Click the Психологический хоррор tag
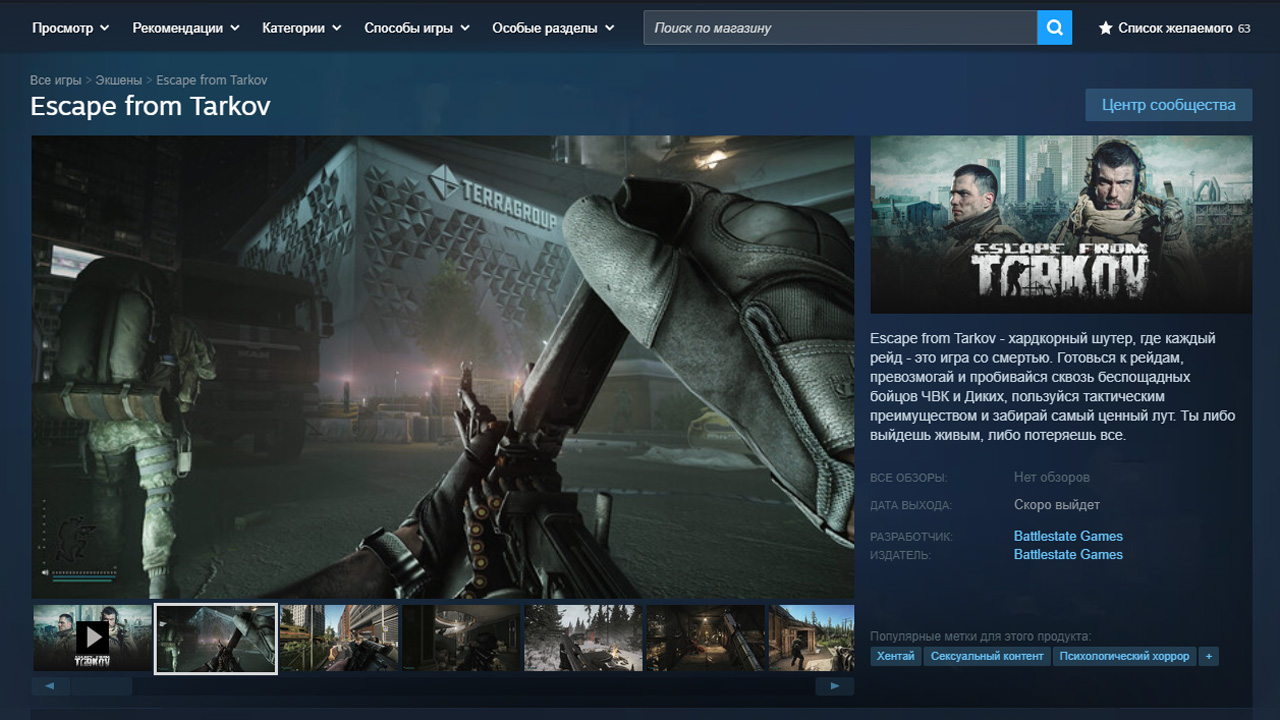Viewport: 1280px width, 720px height. (1124, 656)
